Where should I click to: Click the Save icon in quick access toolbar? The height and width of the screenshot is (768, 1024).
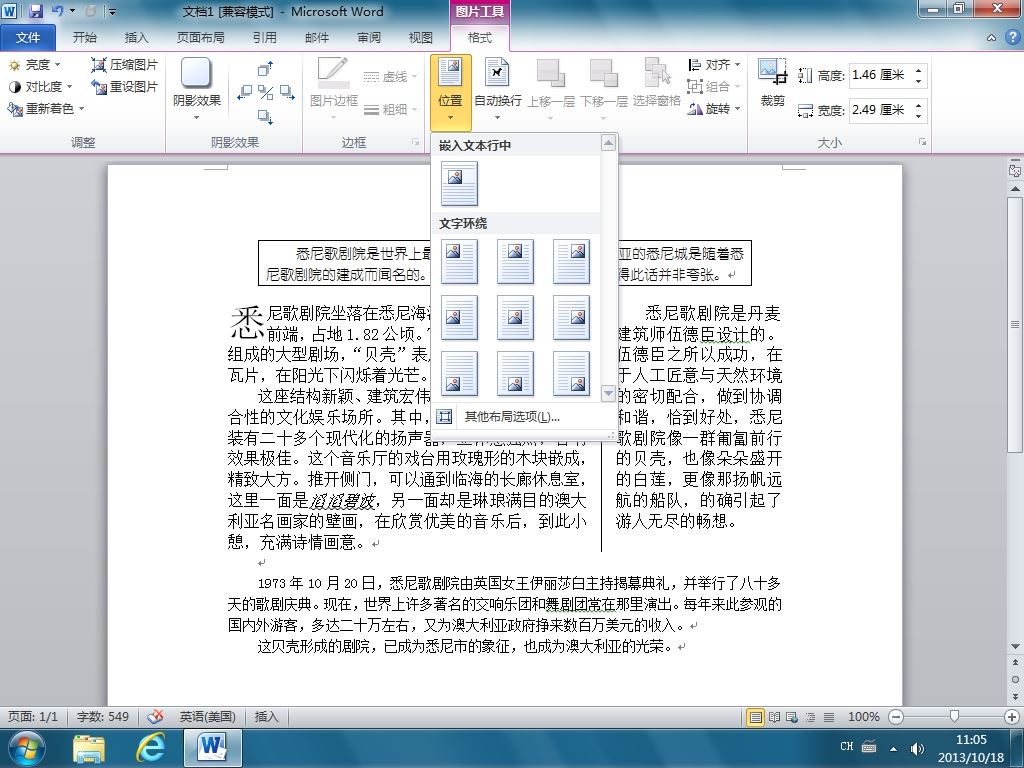(x=36, y=11)
